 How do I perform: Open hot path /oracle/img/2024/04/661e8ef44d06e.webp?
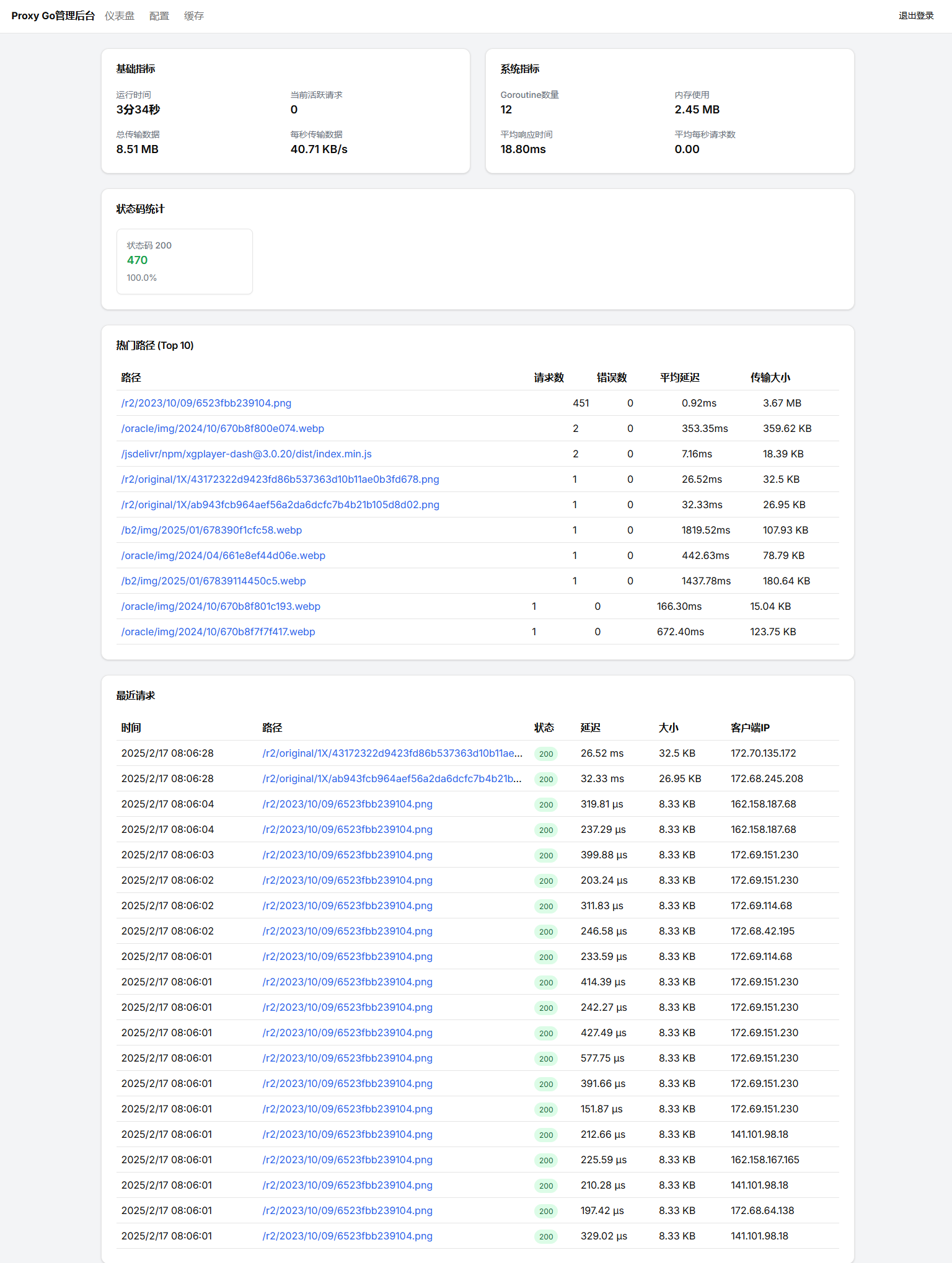(223, 556)
